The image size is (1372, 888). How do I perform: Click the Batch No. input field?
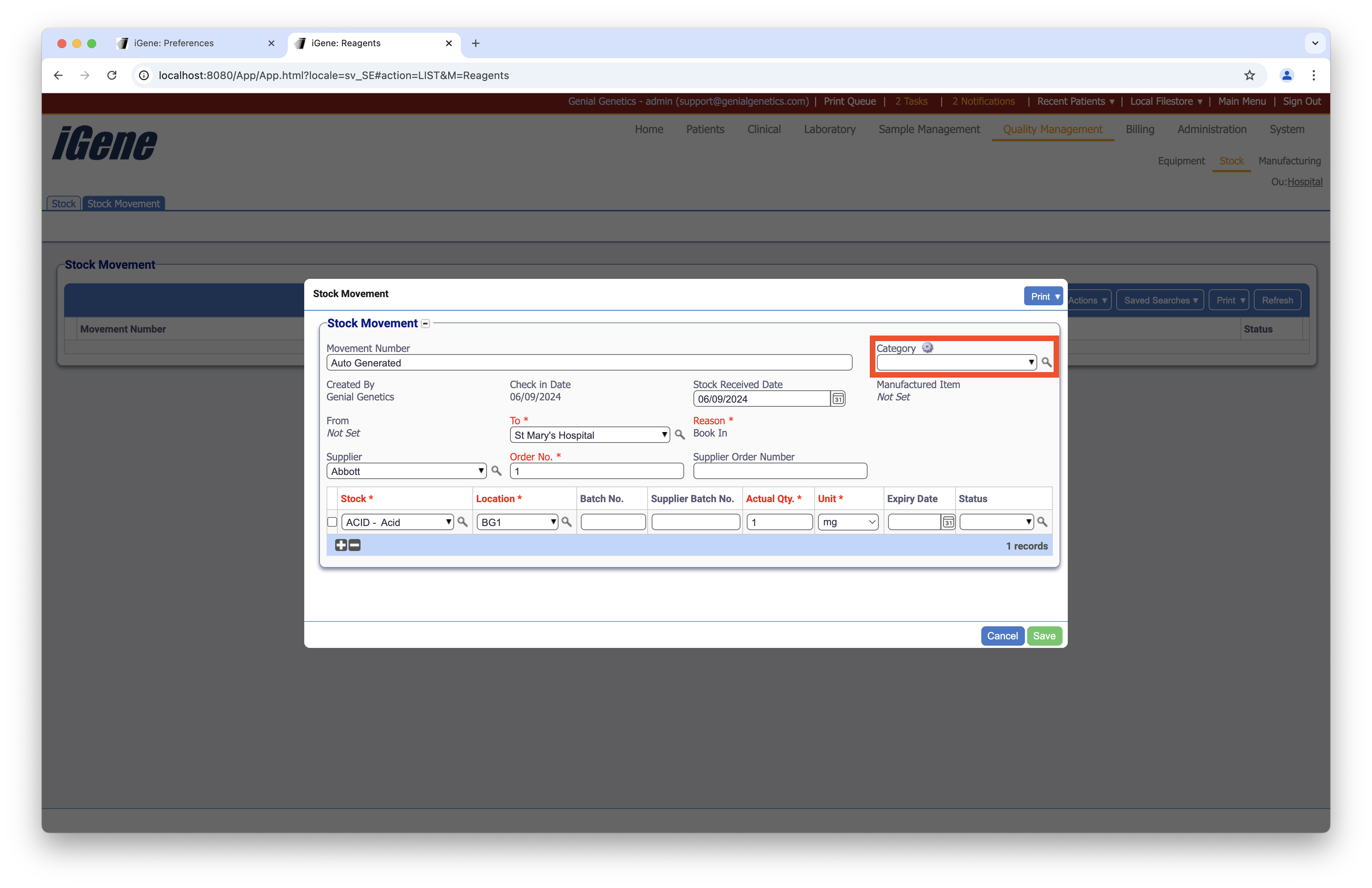(613, 522)
